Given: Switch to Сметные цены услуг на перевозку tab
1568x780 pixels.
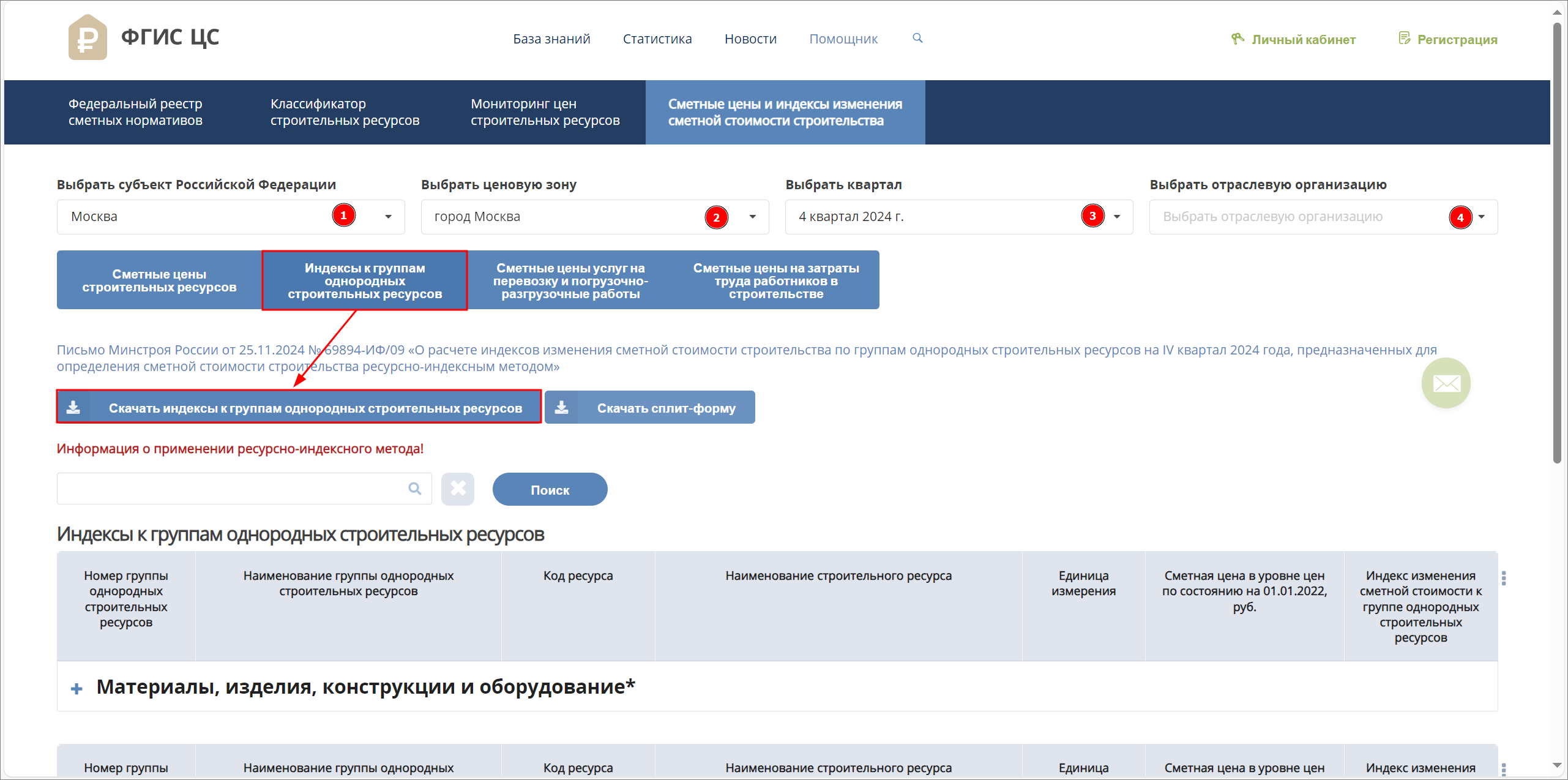Looking at the screenshot, I should 570,280.
